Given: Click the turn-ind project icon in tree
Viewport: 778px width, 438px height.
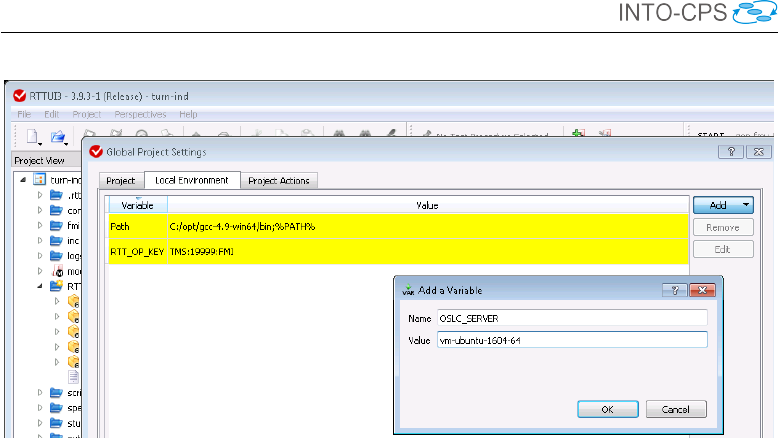Looking at the screenshot, I should click(40, 179).
